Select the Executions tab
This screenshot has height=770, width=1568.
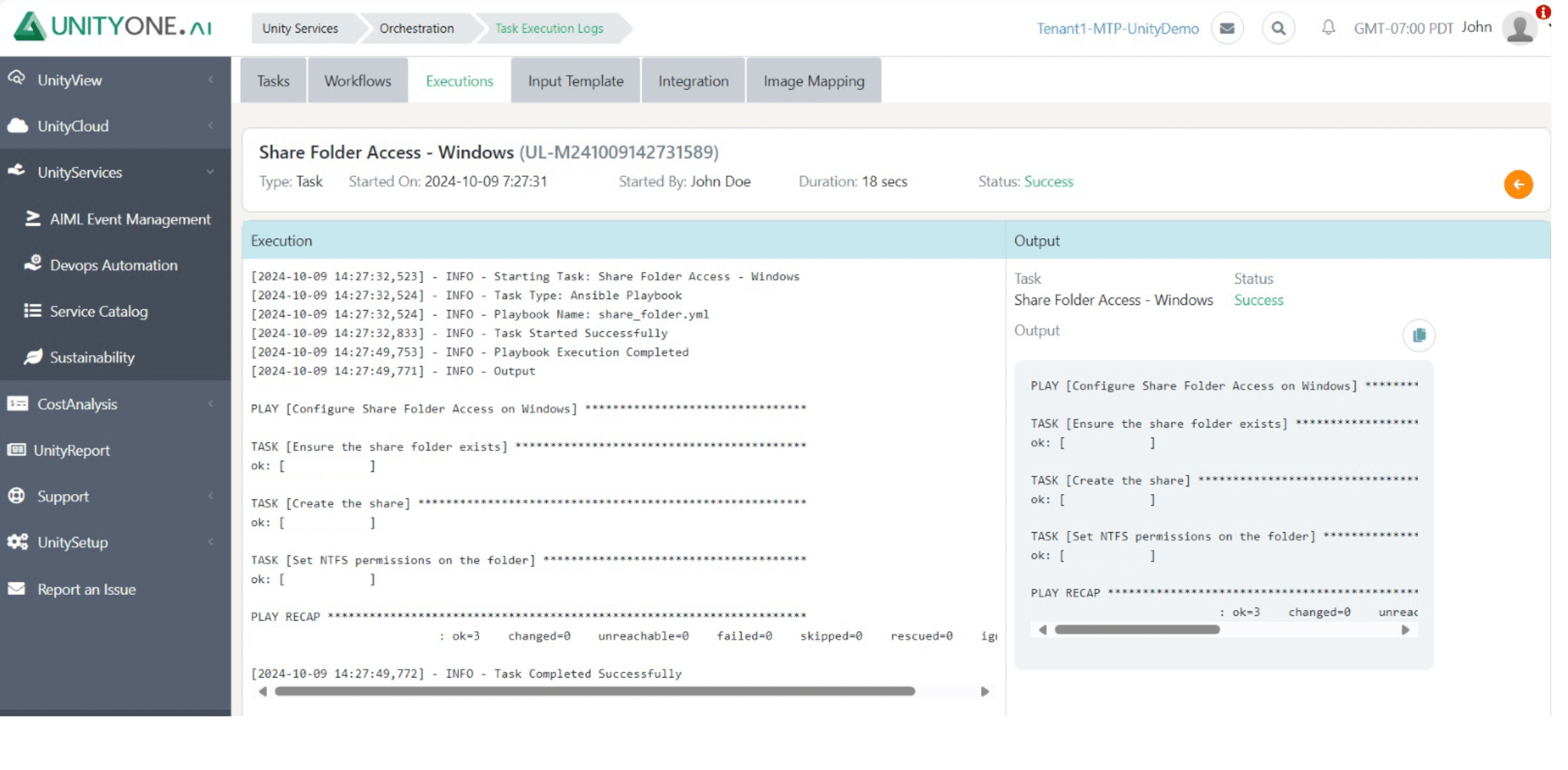pos(460,80)
